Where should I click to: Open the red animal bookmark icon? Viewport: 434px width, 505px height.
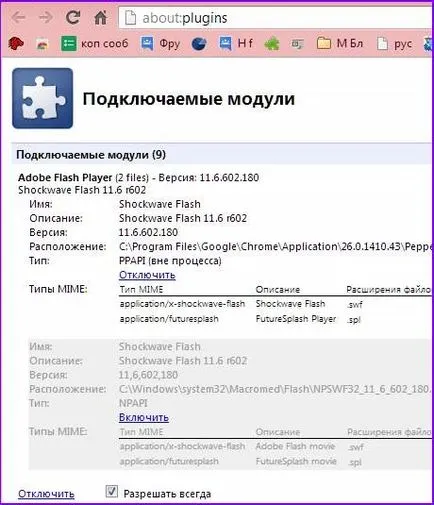[x=16, y=44]
